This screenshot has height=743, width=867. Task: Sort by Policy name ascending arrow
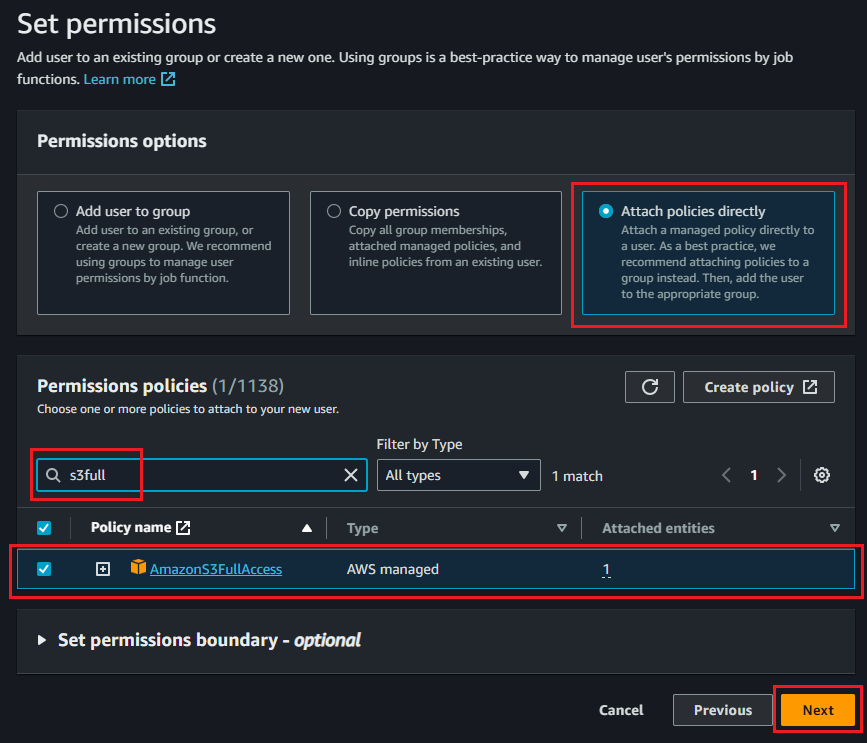[x=307, y=528]
